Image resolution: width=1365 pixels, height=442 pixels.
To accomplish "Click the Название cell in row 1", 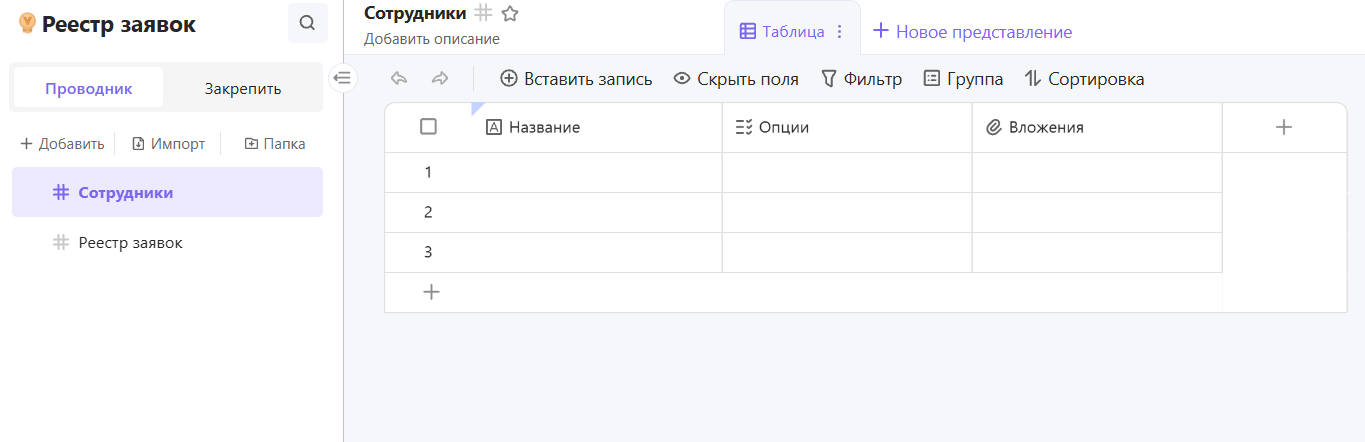I will pos(596,172).
